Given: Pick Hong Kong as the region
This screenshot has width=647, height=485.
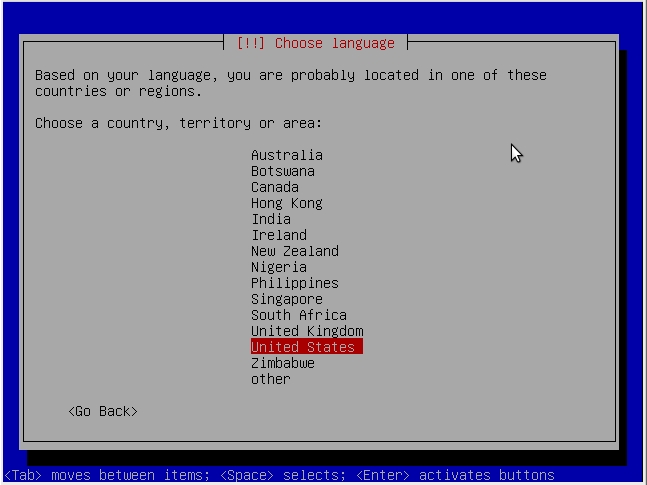Looking at the screenshot, I should click(287, 203).
